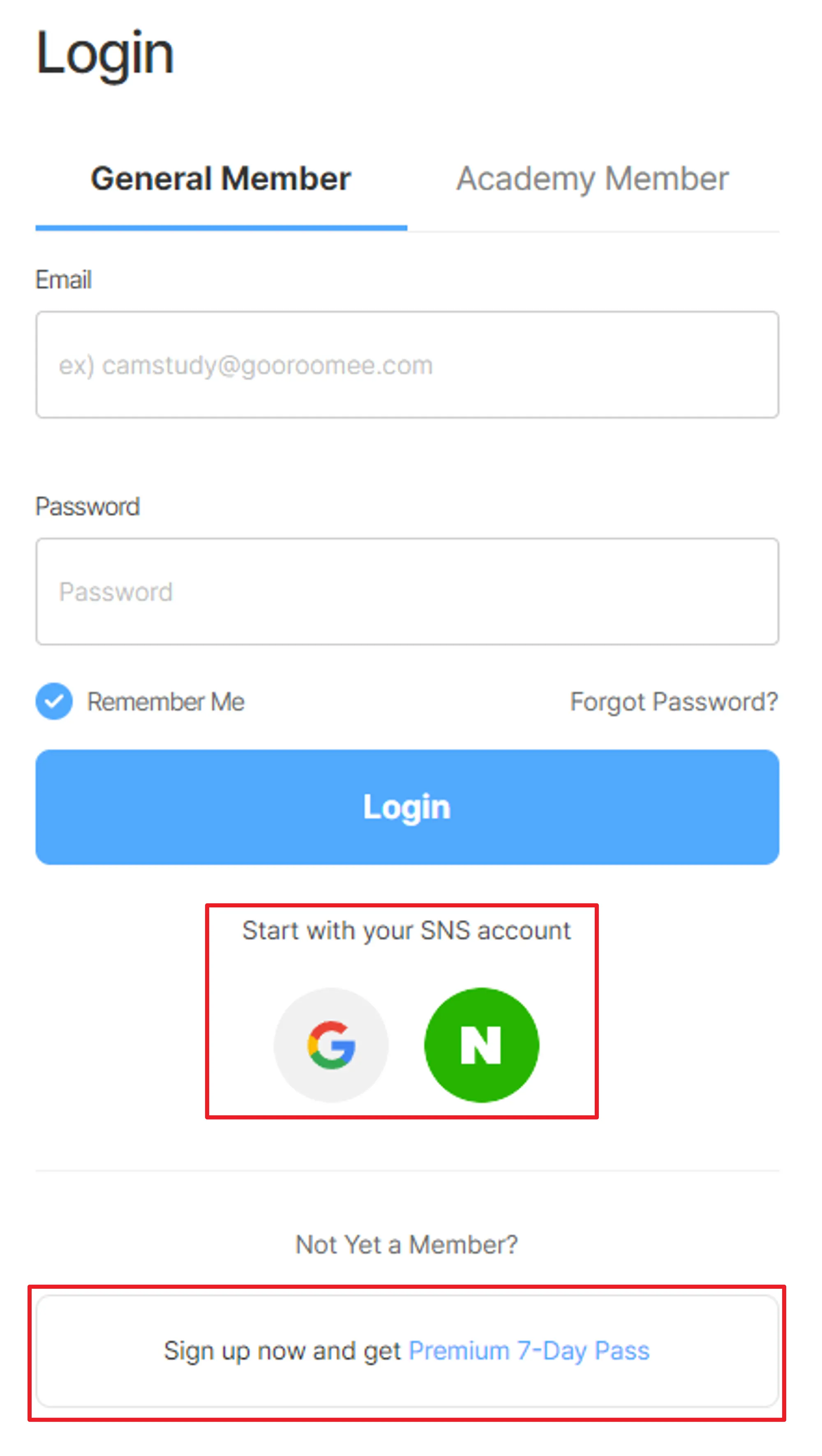
Task: Focus the Password input field
Action: [407, 591]
